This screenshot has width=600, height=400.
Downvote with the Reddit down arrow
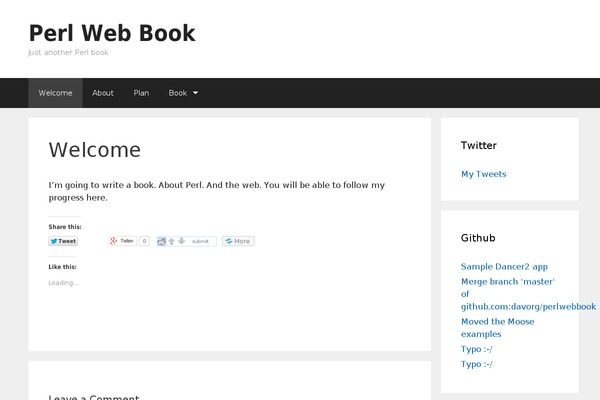pyautogui.click(x=181, y=241)
